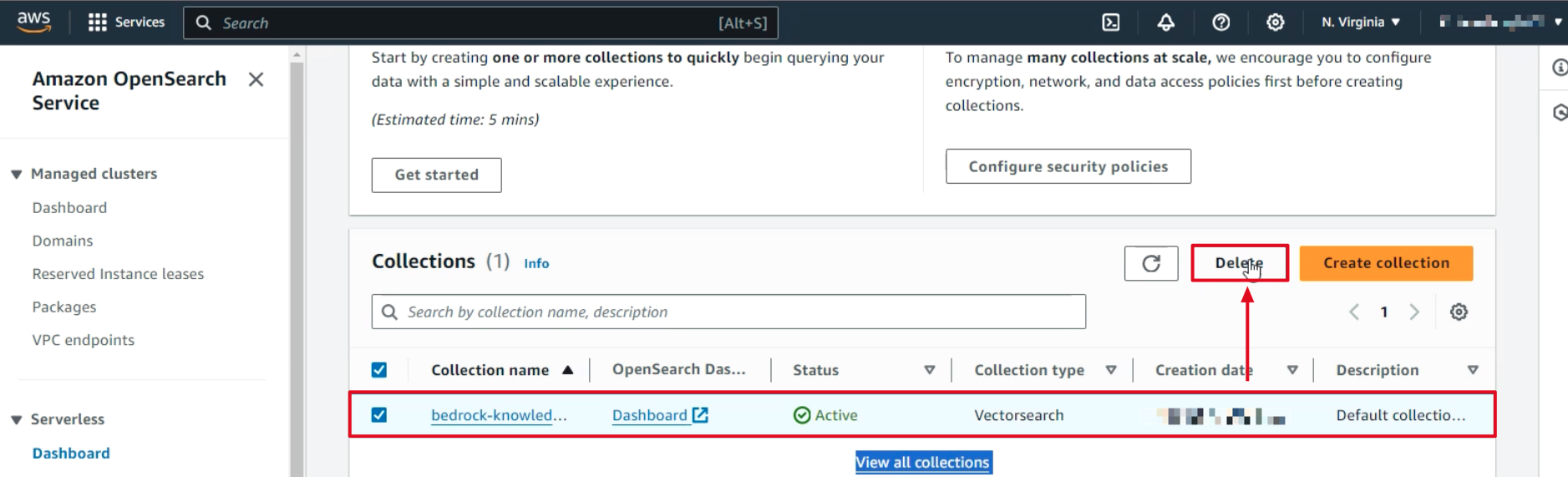Open the notifications bell icon
Image resolution: width=1568 pixels, height=477 pixels.
(x=1165, y=23)
